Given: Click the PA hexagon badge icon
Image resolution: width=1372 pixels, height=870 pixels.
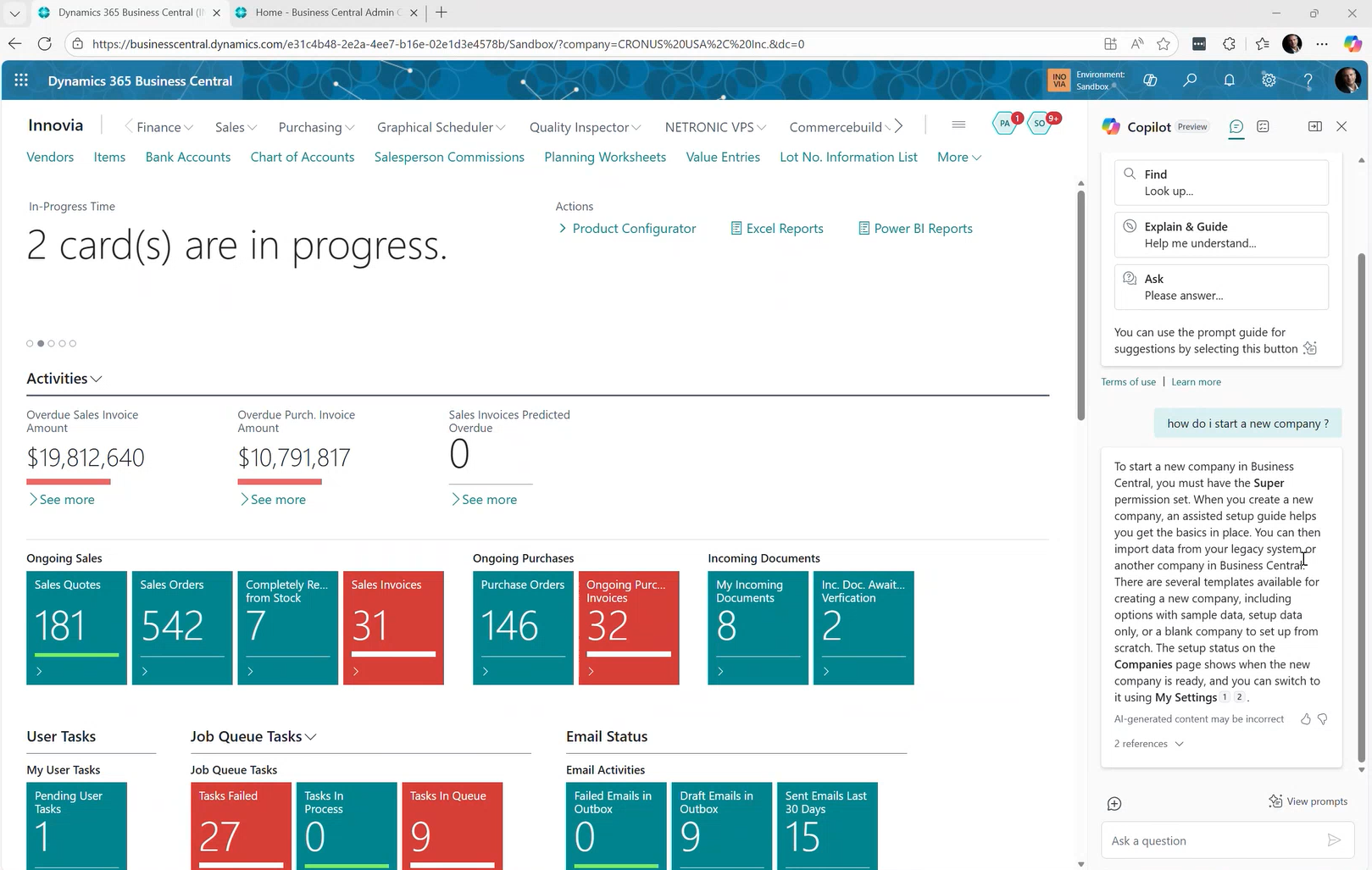Looking at the screenshot, I should point(1006,124).
